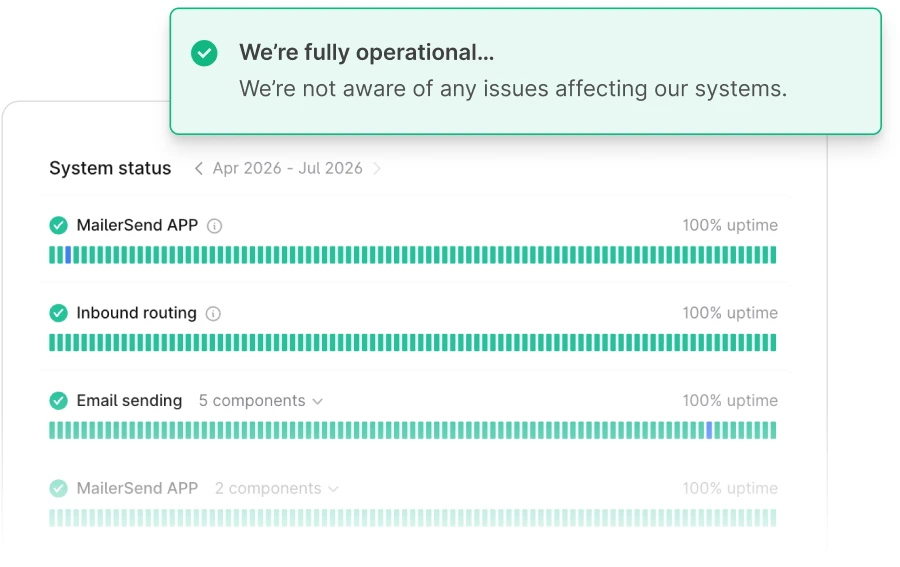This screenshot has height=567, width=900.
Task: Click faded status check of bottom MailerSend APP
Action: click(x=58, y=488)
